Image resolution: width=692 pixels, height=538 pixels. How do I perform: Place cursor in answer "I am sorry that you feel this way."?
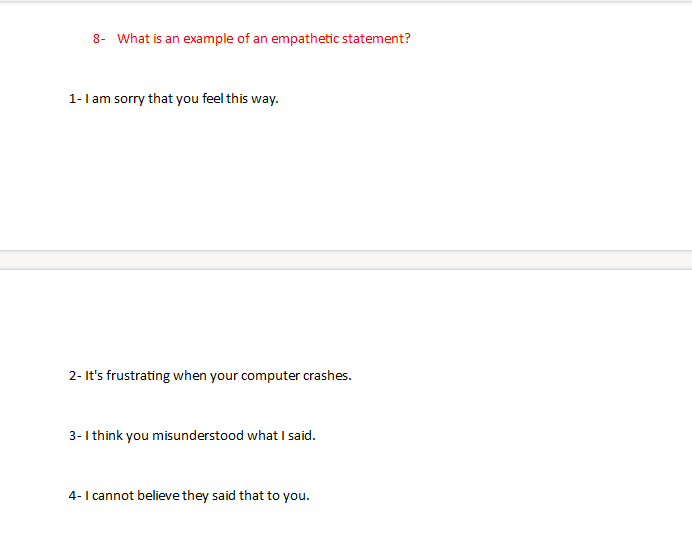pos(182,99)
